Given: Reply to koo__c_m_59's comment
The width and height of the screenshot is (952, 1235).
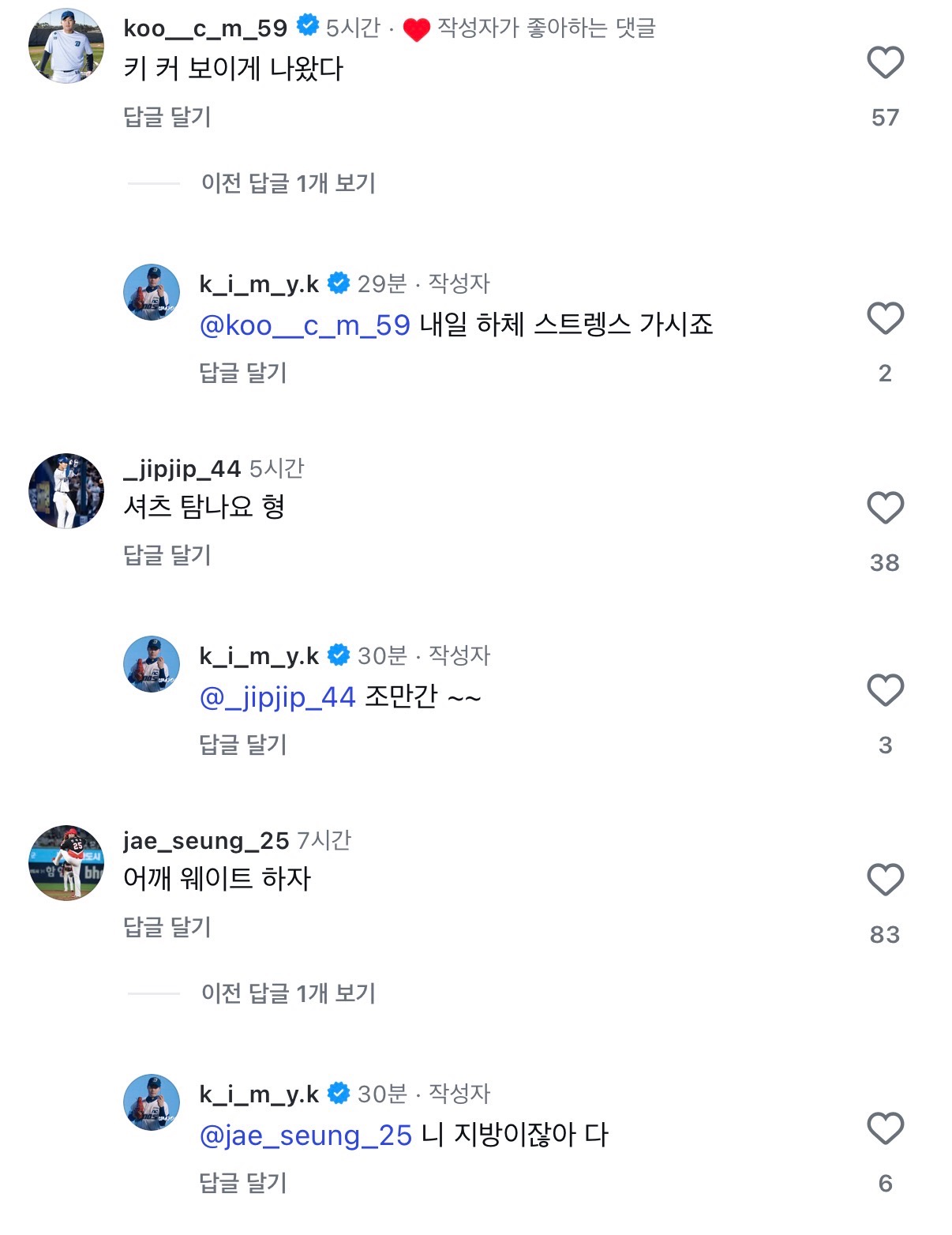Looking at the screenshot, I should 167,117.
